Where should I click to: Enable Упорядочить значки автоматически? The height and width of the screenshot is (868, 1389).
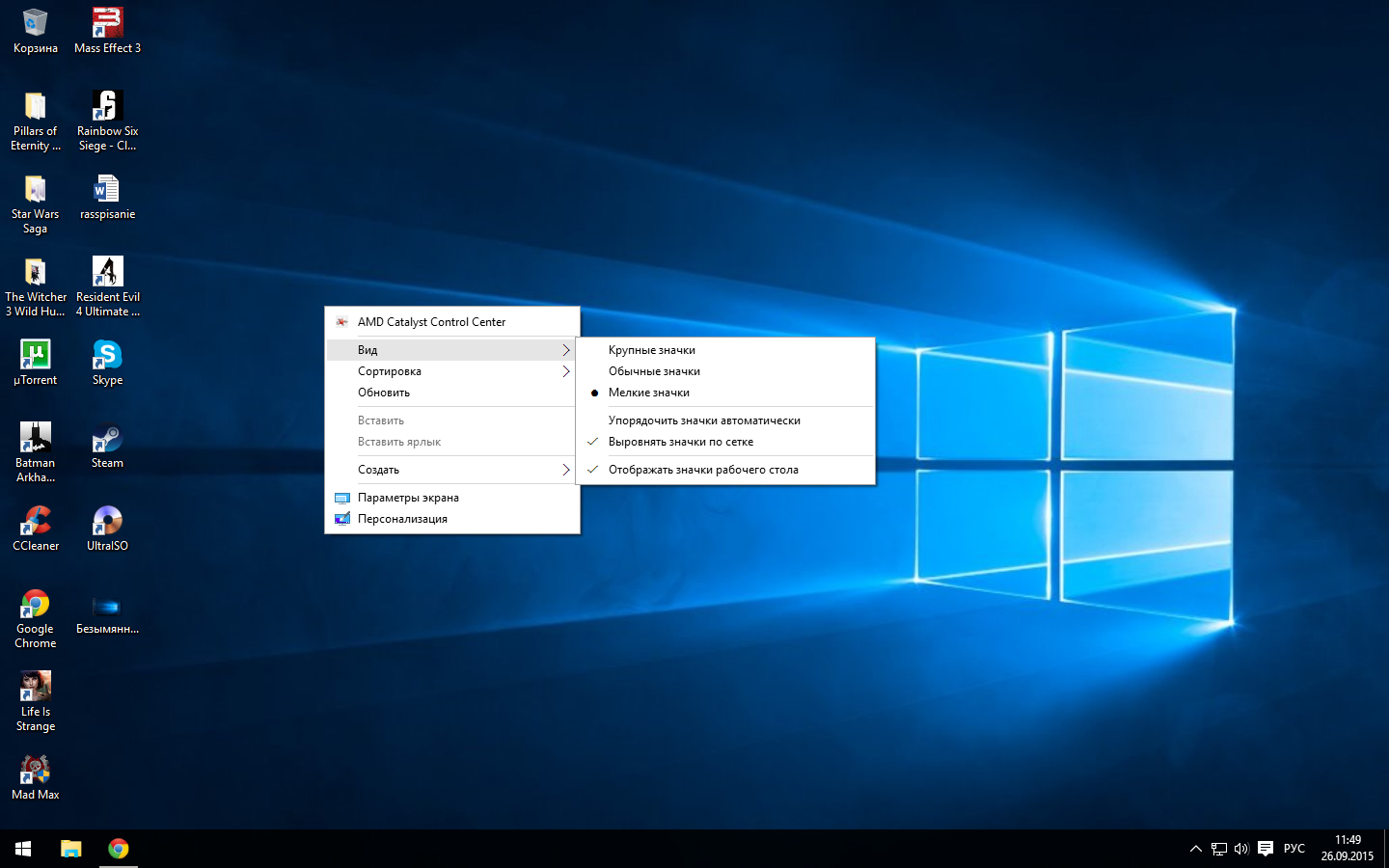click(725, 420)
